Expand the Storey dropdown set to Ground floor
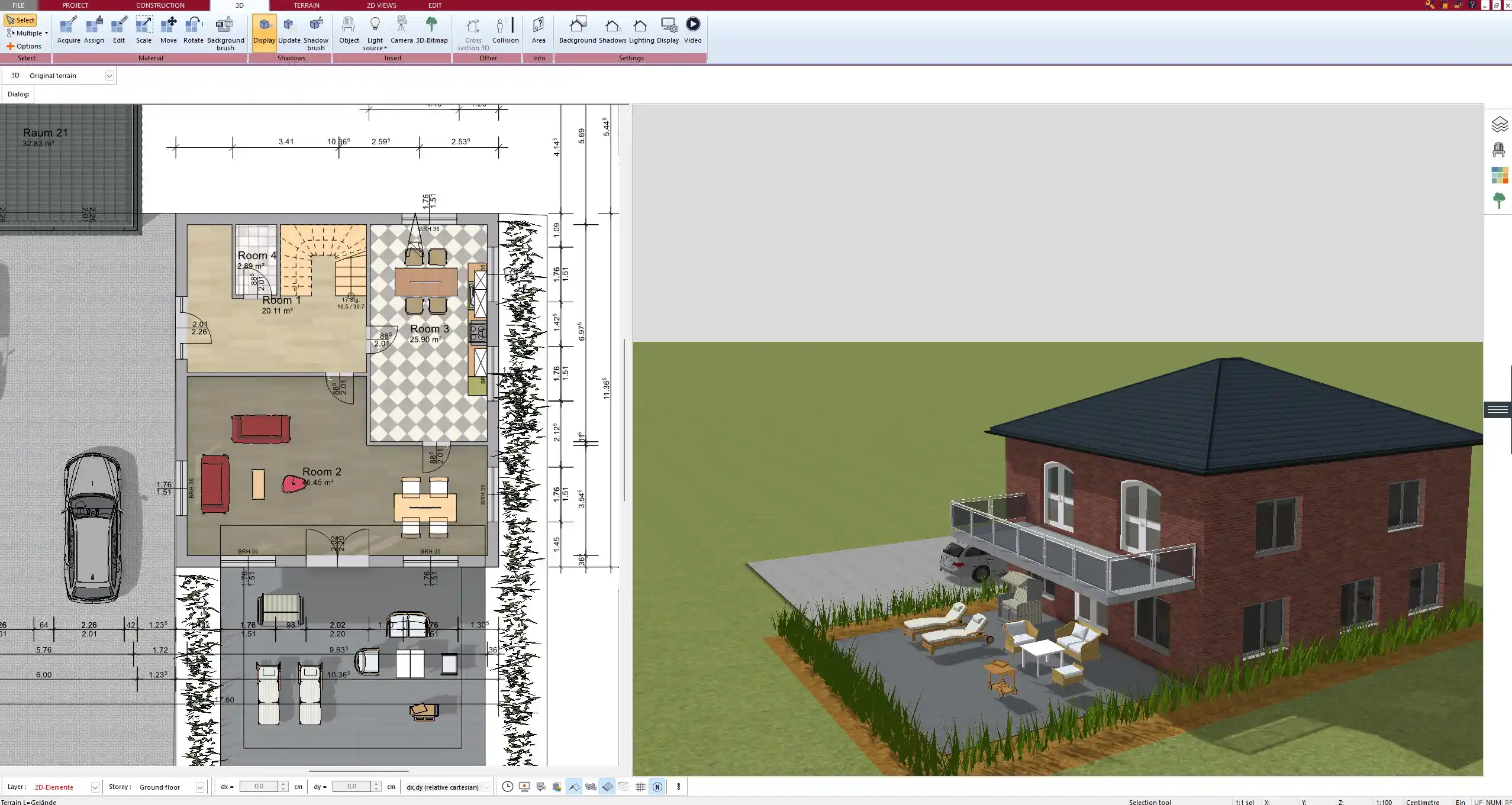The height and width of the screenshot is (805, 1512). 199,787
